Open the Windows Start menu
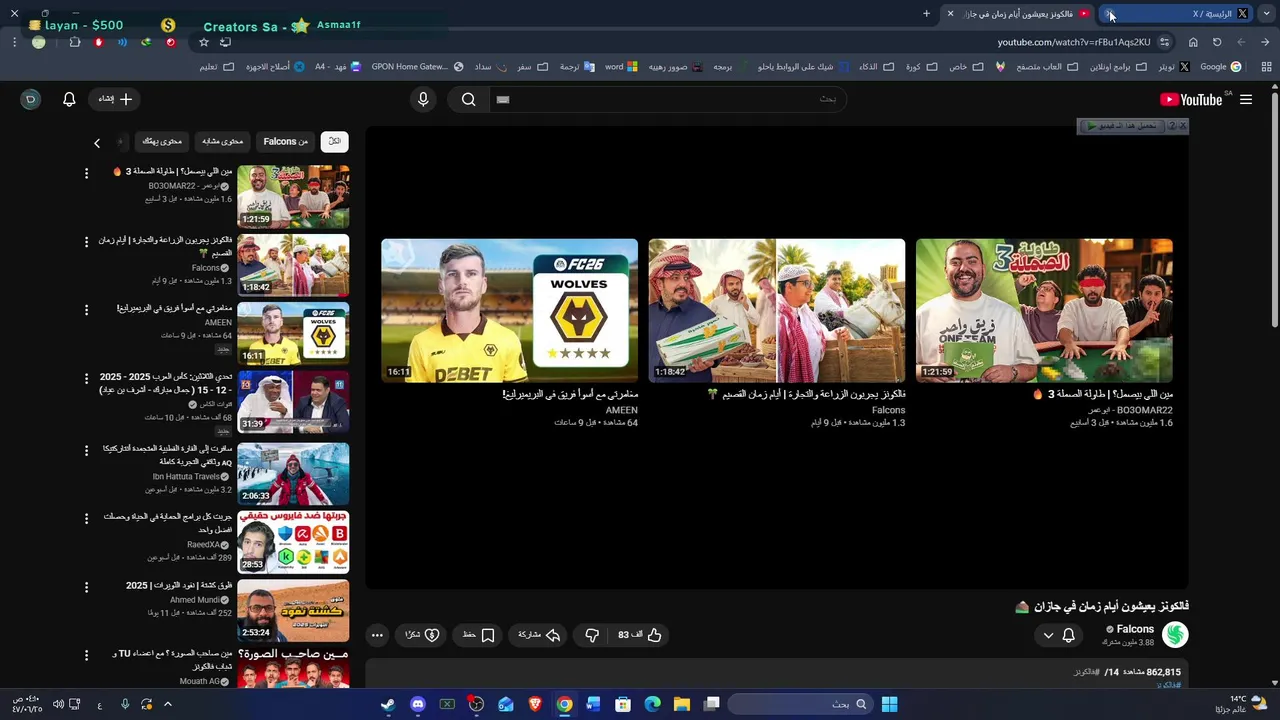 pyautogui.click(x=889, y=704)
